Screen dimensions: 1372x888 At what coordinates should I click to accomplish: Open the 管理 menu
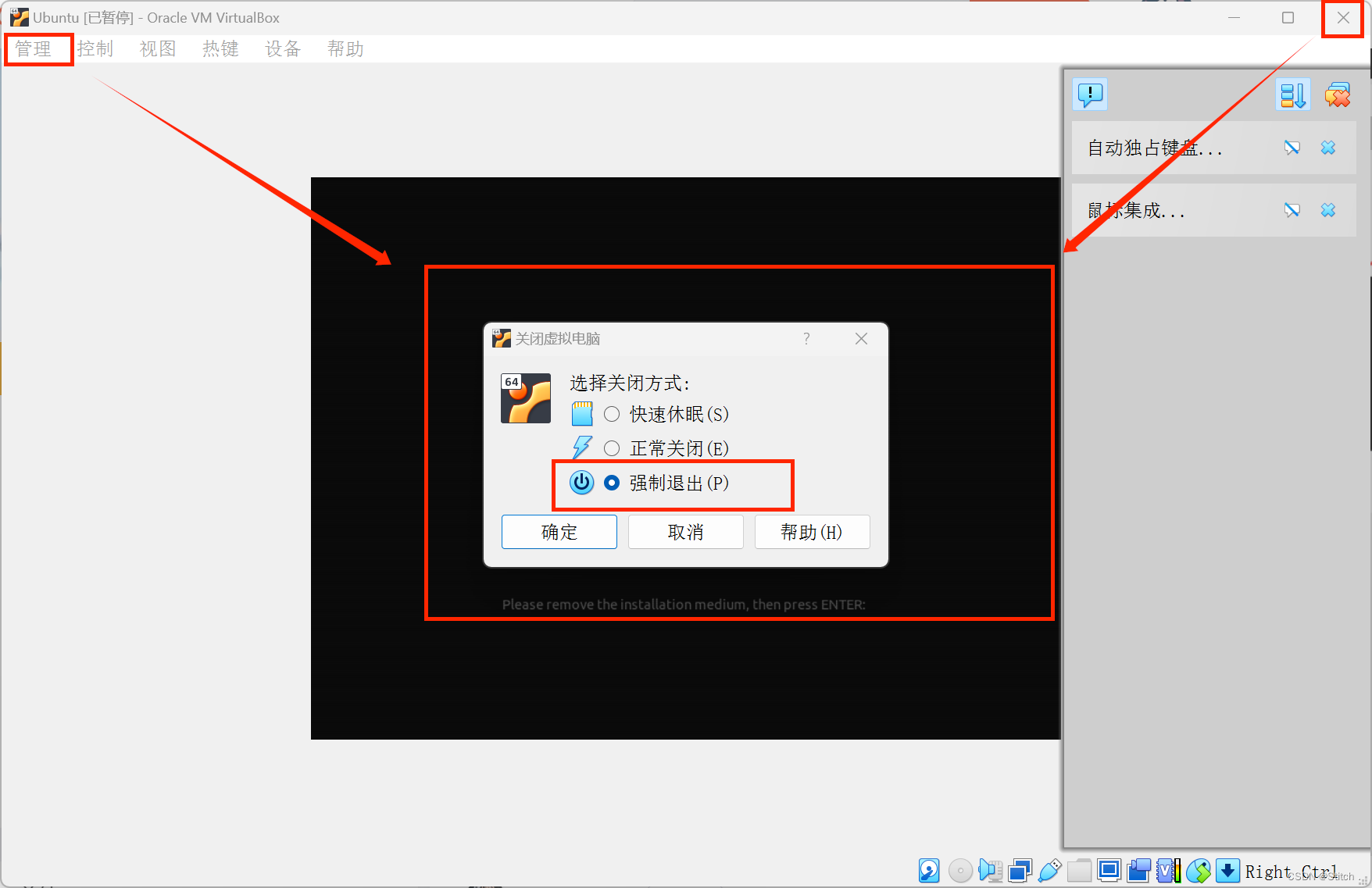click(33, 49)
